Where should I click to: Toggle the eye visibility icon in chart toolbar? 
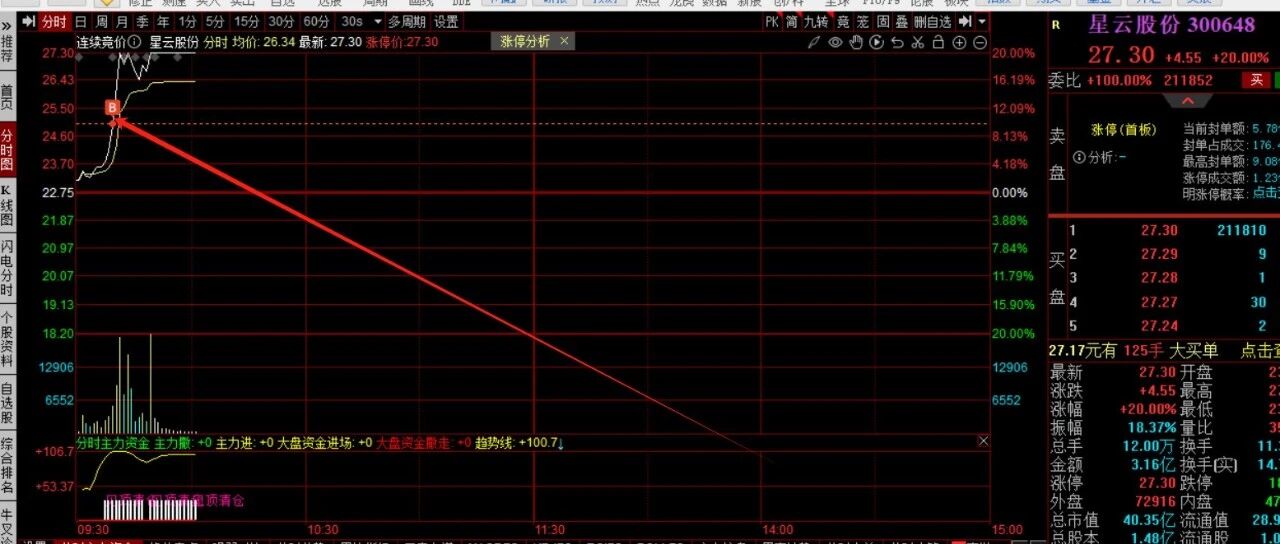(x=834, y=42)
